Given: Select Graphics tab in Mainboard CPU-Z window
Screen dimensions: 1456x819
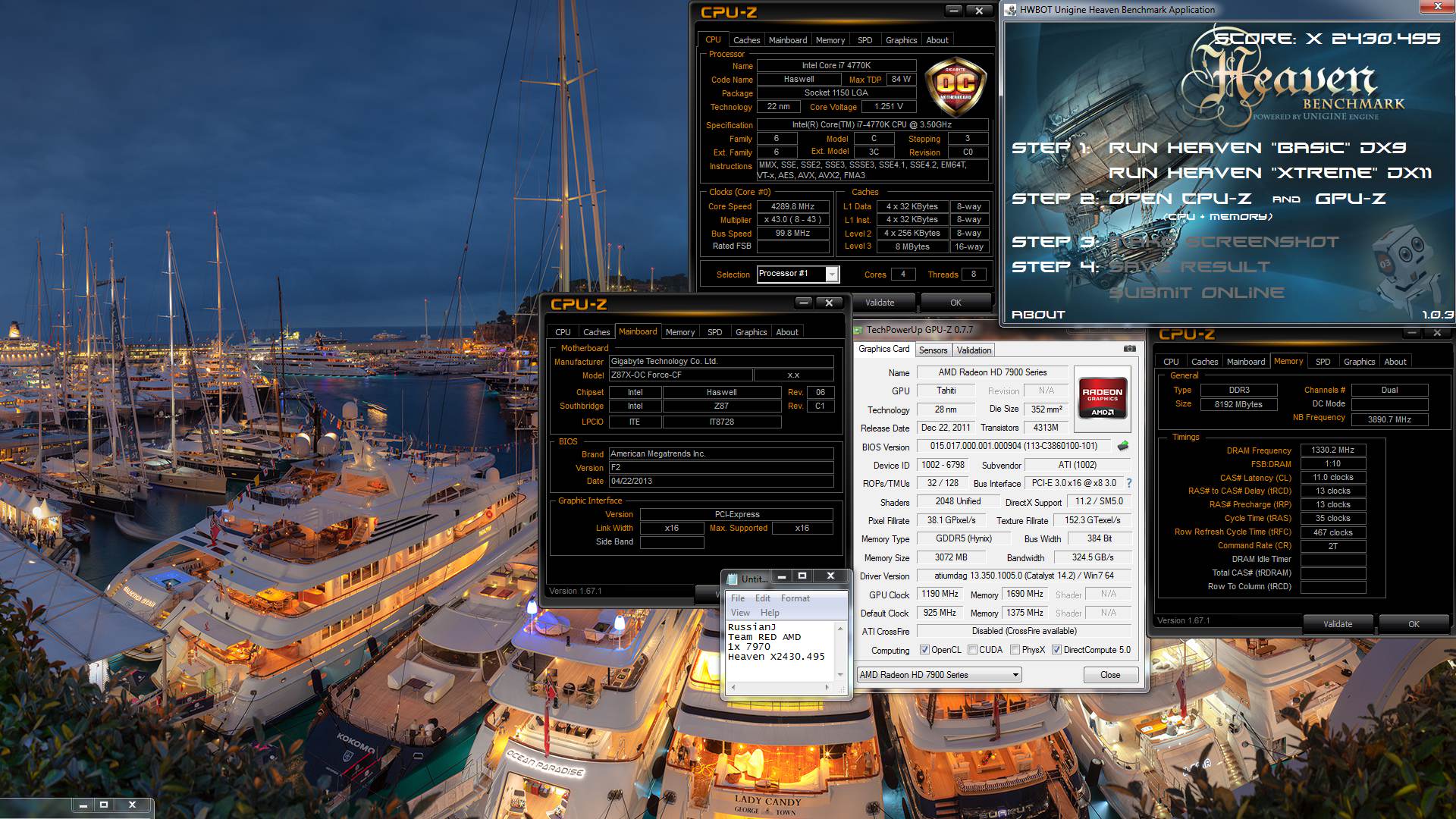Looking at the screenshot, I should point(751,332).
